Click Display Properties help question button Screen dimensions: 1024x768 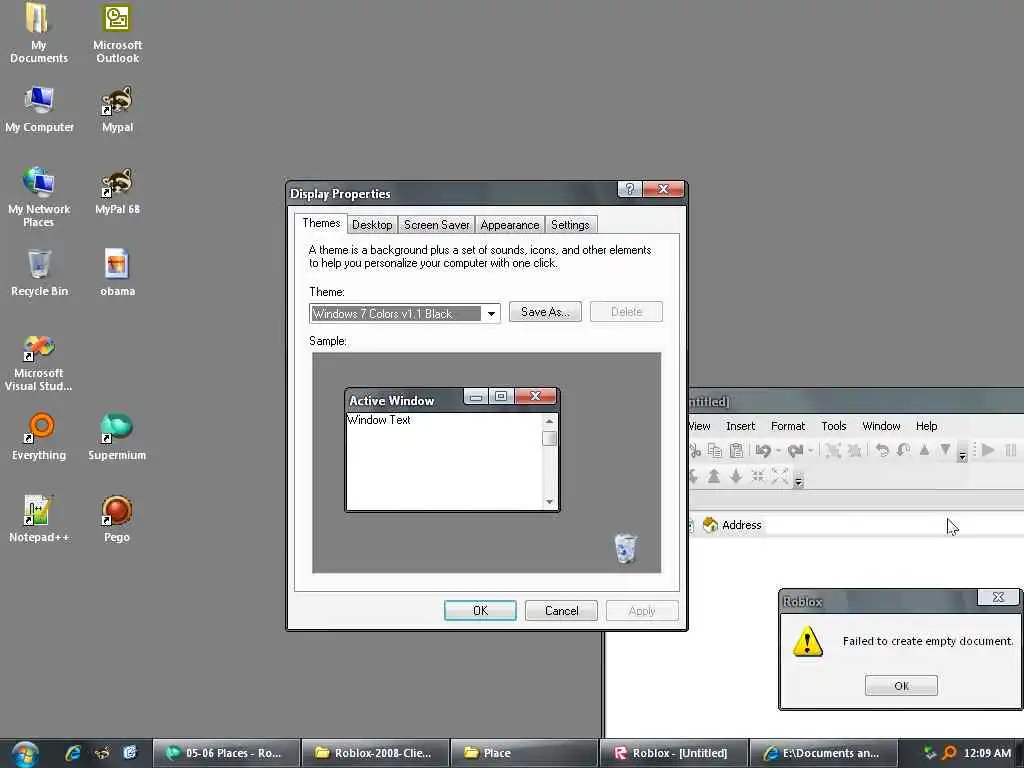(630, 189)
